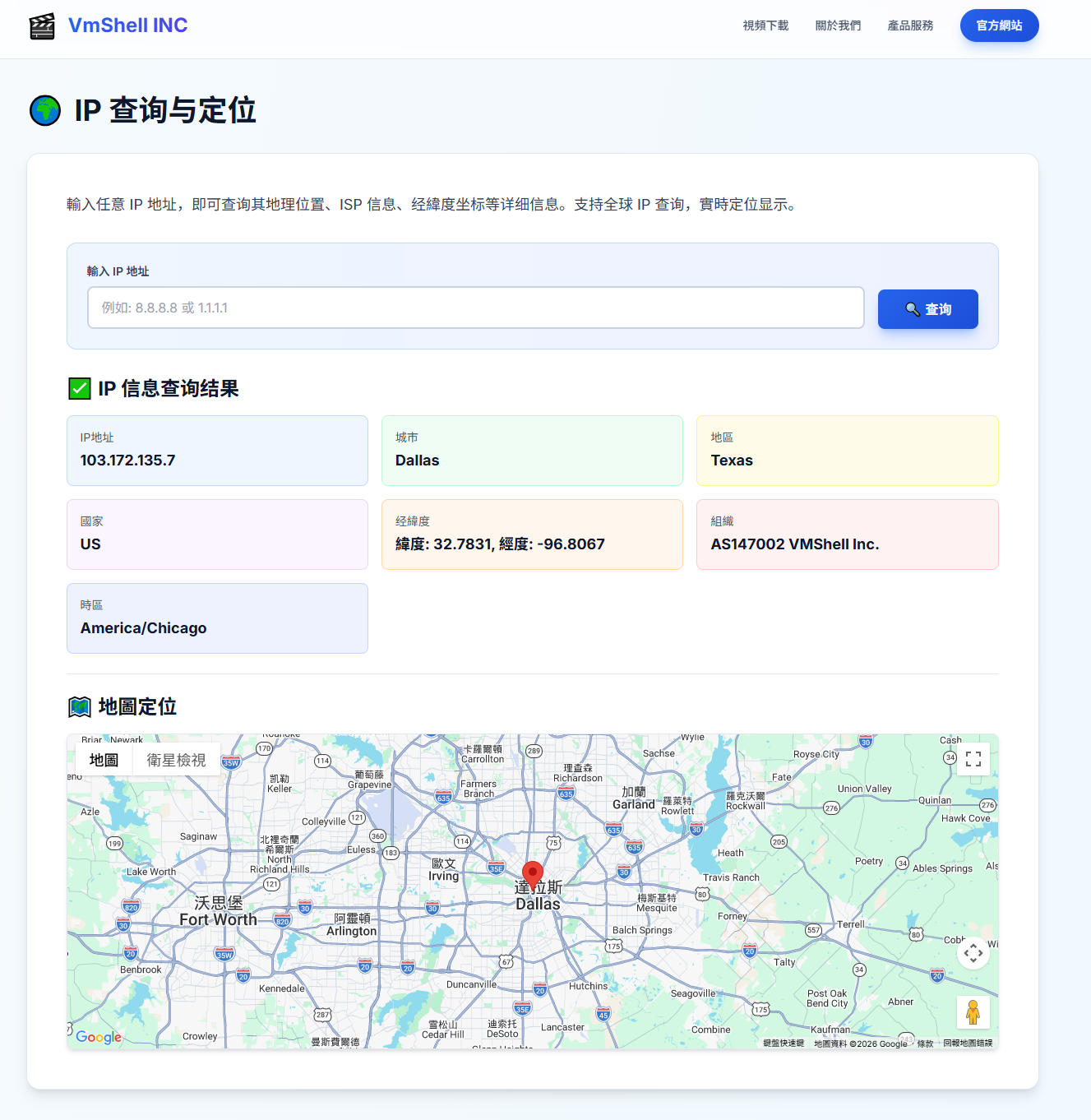
Task: Open 視頻下載 in the navigation bar
Action: click(765, 25)
